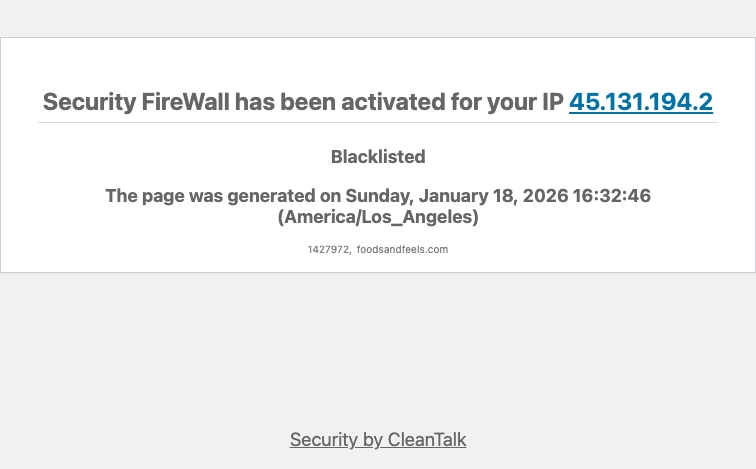Click the word CleanTalk in footer link

tap(427, 440)
